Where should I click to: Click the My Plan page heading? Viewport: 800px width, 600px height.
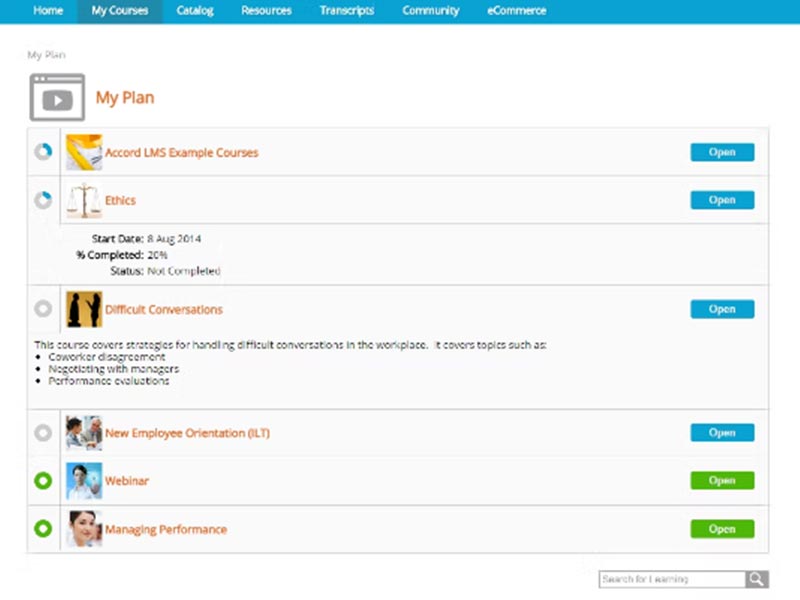[x=125, y=97]
